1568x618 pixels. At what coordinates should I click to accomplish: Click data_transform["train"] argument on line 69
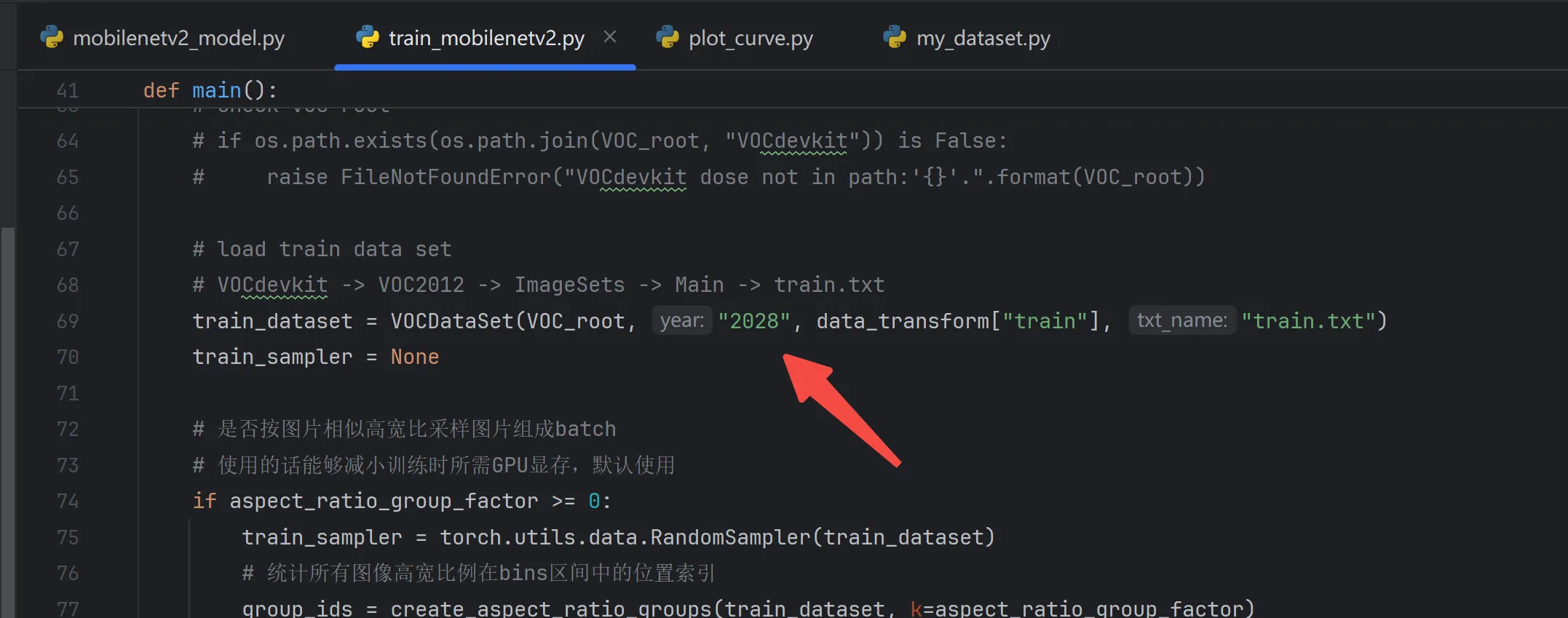(x=958, y=321)
